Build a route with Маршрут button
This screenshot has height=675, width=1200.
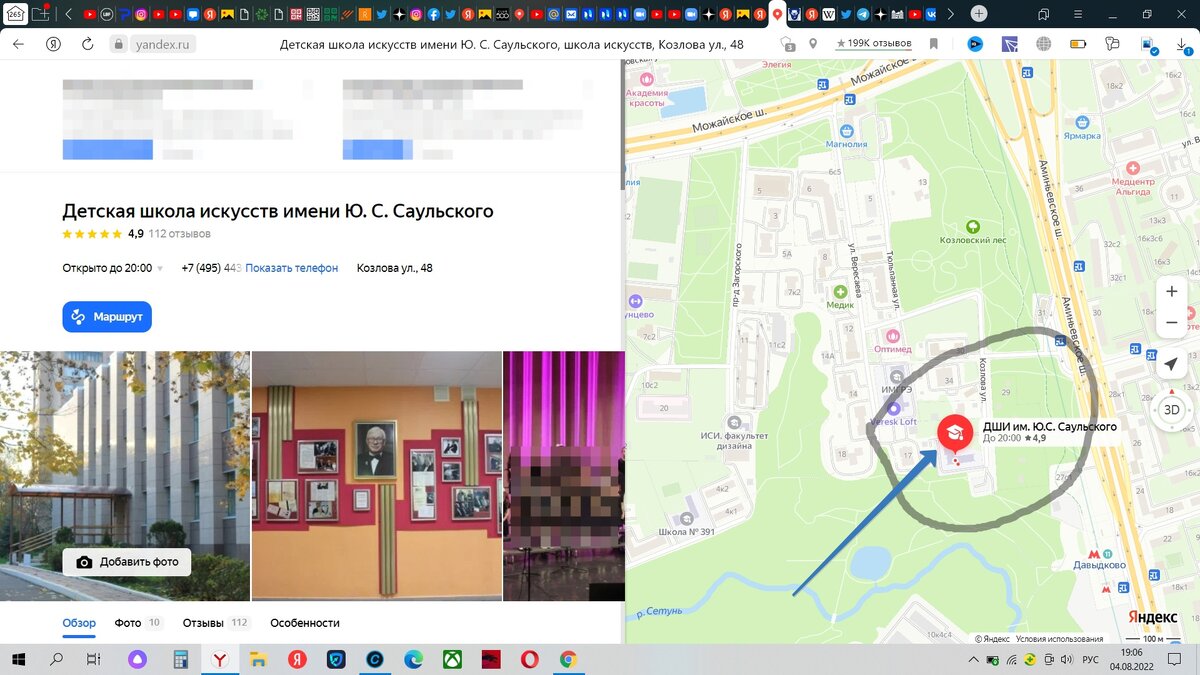pos(107,316)
